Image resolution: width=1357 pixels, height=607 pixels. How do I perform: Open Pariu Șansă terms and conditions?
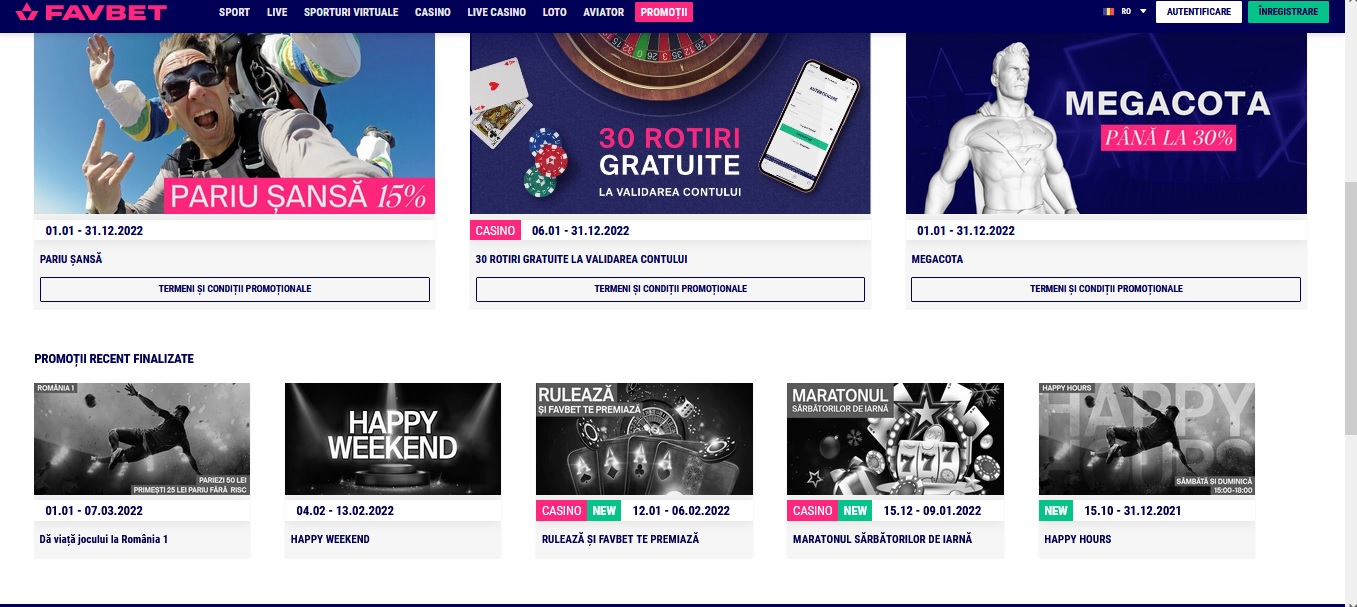click(235, 289)
